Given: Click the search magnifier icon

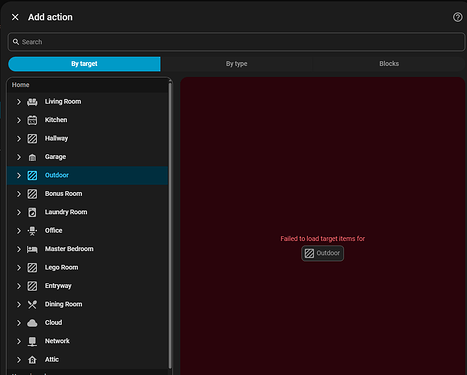Looking at the screenshot, I should (16, 42).
